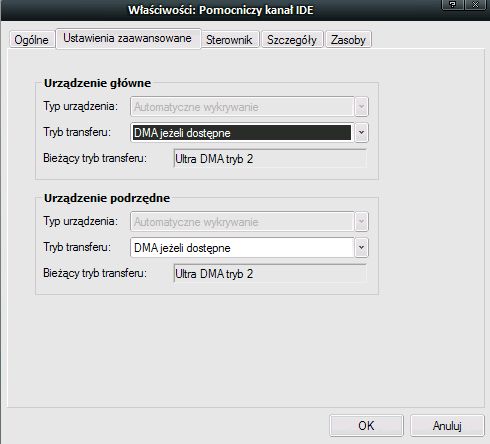The height and width of the screenshot is (444, 490).
Task: Switch to the Ogólne tab
Action: click(x=31, y=40)
